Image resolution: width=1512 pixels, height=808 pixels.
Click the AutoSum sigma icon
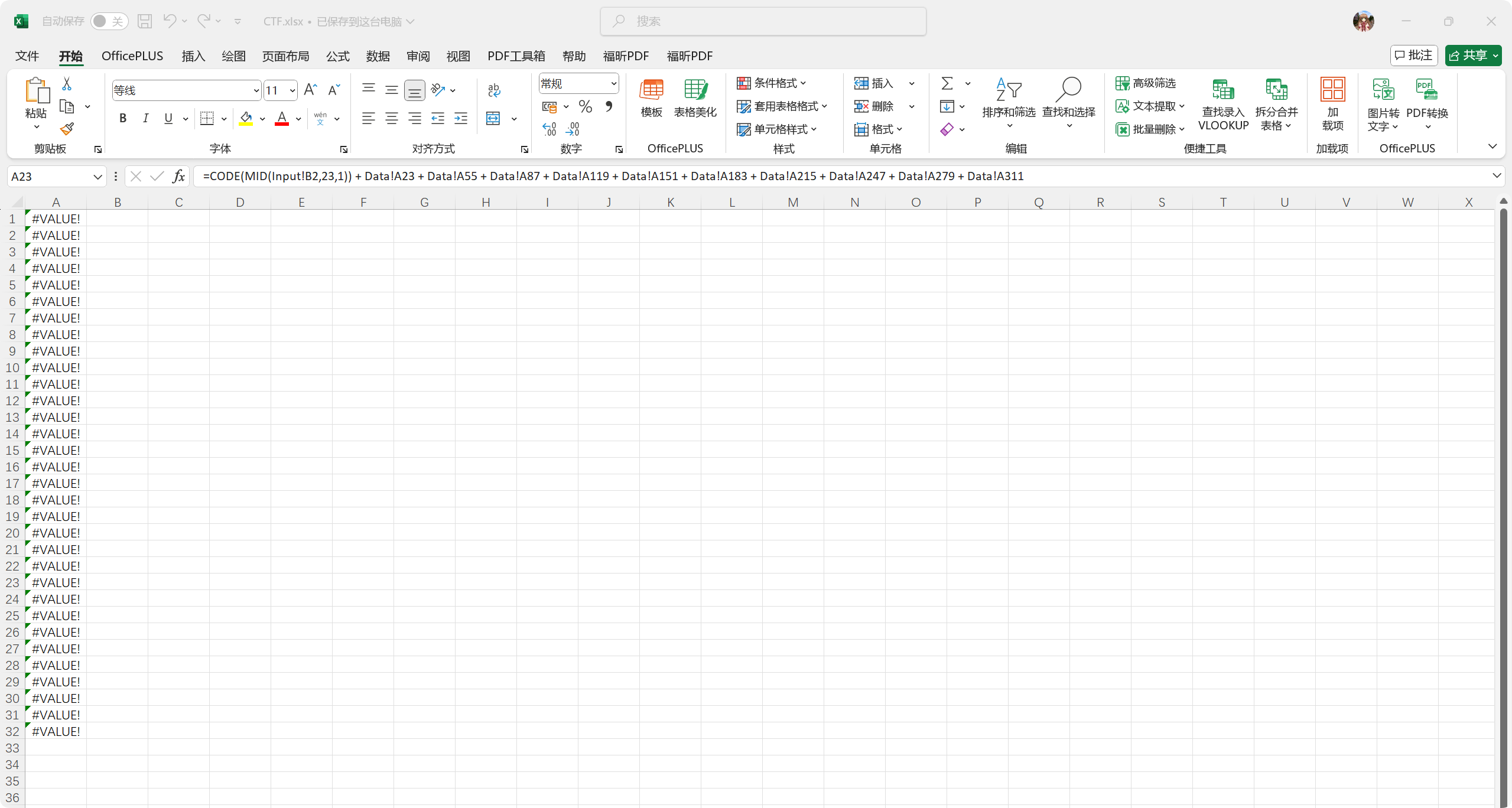click(x=947, y=83)
